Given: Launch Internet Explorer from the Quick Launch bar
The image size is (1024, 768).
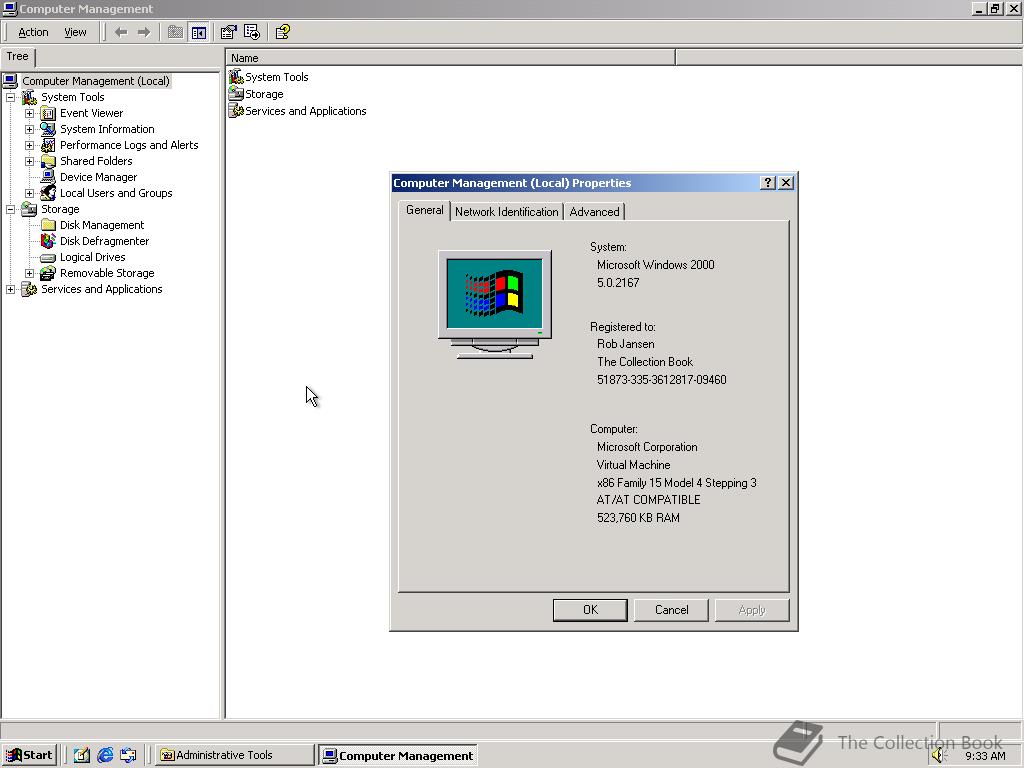Looking at the screenshot, I should 104,755.
